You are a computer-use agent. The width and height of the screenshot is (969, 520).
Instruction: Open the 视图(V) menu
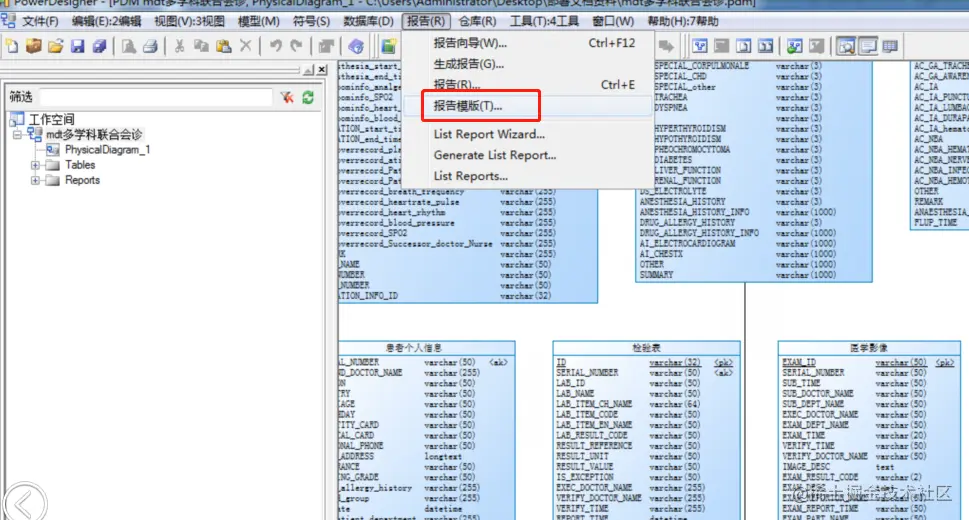189,21
